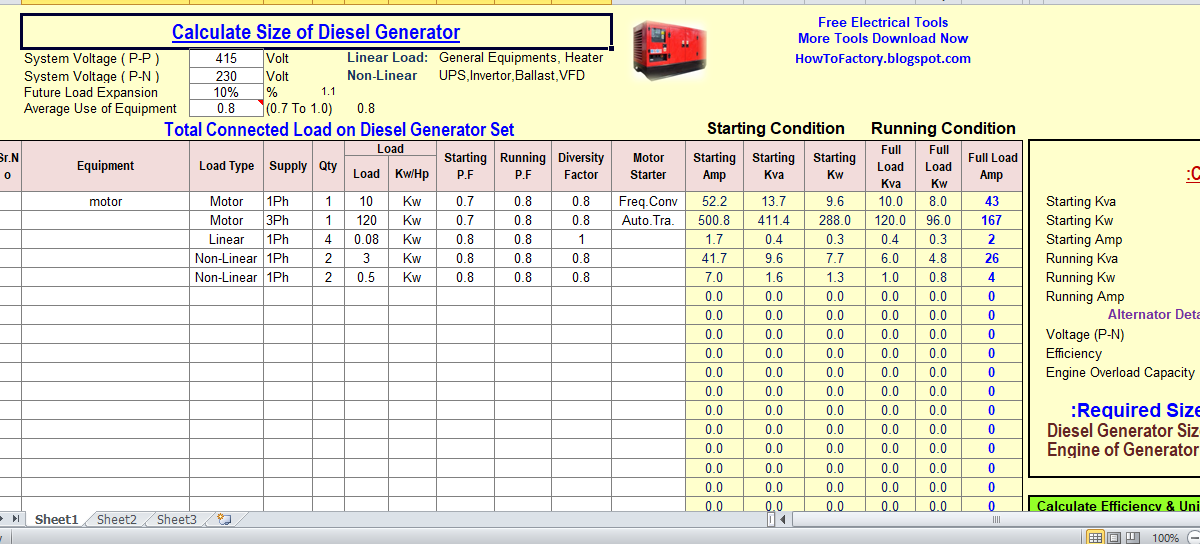
Task: Click horizontal scrollbar left arrow
Action: point(784,520)
